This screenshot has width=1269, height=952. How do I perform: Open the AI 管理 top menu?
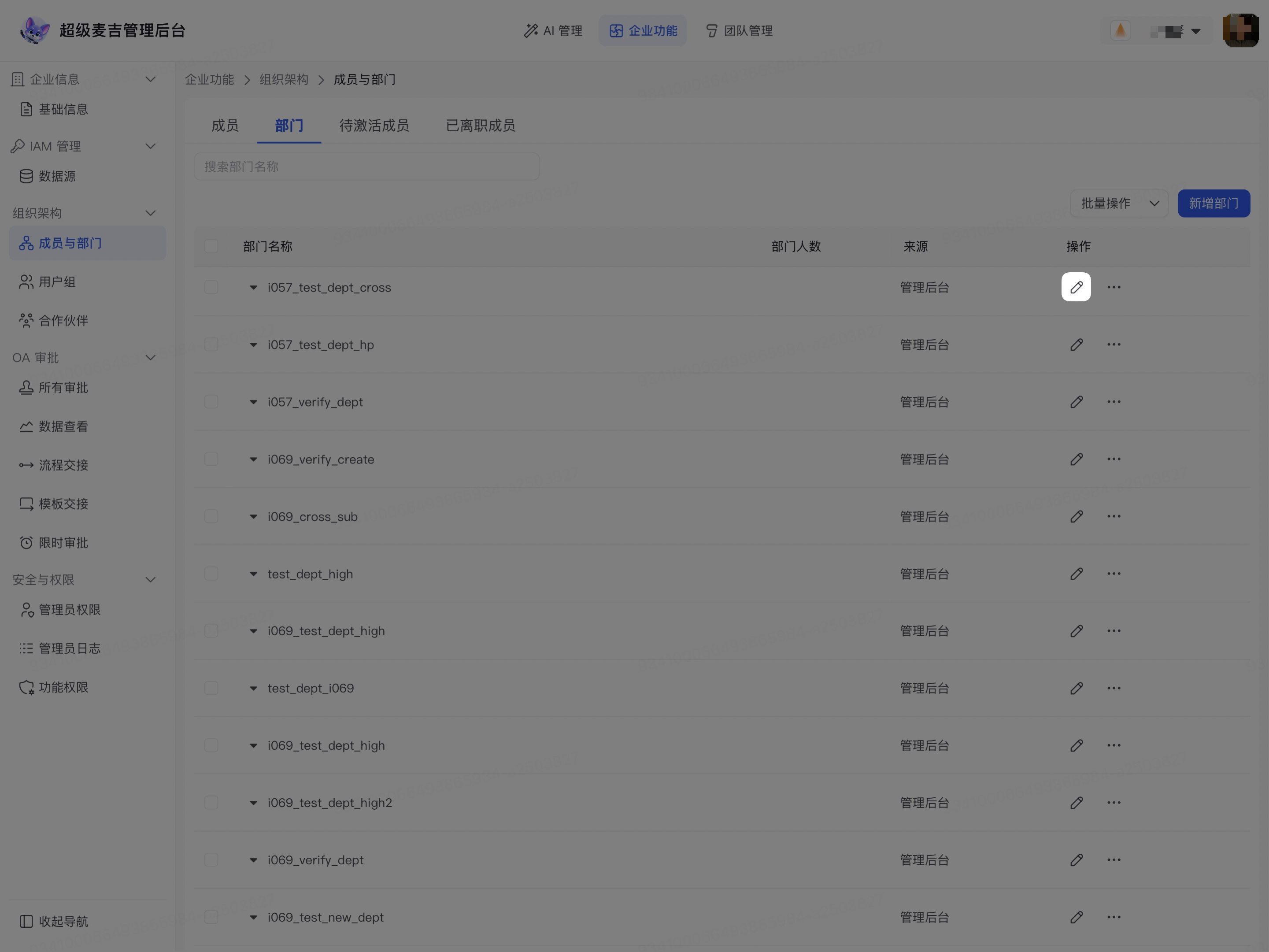coord(553,30)
